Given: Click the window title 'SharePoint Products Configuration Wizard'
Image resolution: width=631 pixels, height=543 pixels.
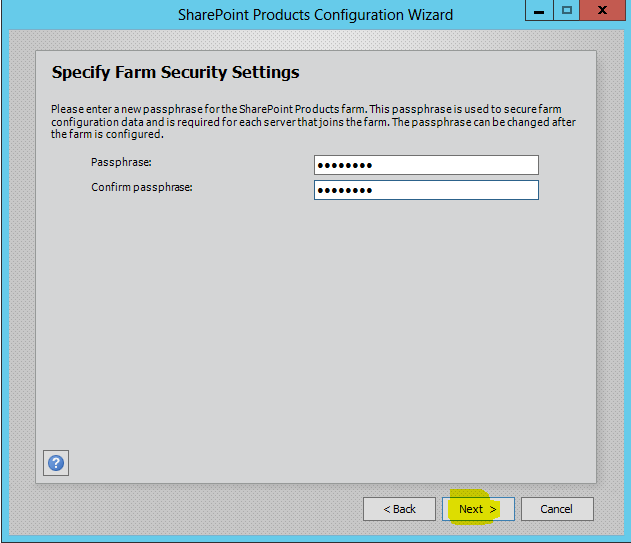Looking at the screenshot, I should 316,15.
